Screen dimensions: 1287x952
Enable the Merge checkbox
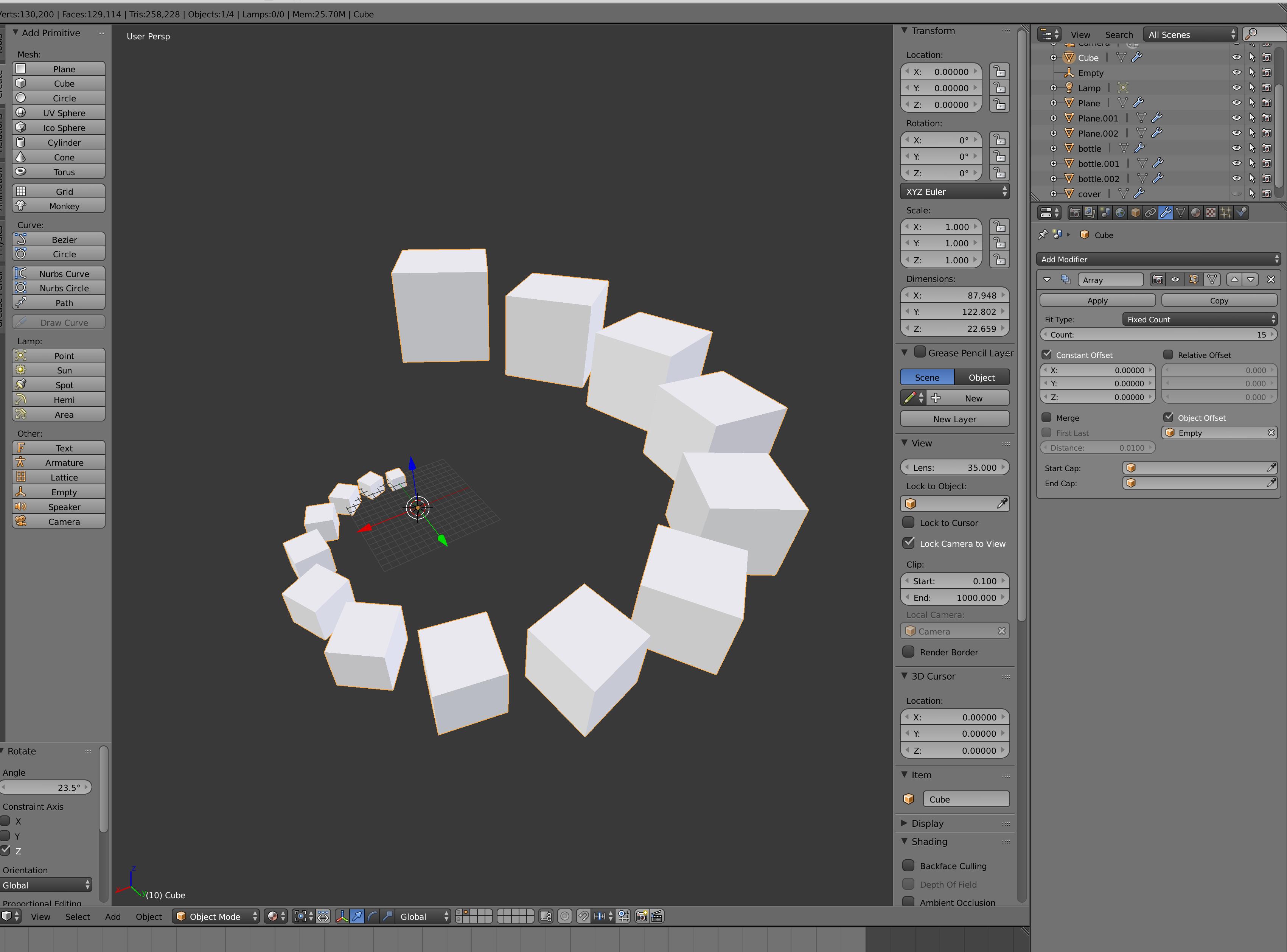tap(1047, 417)
